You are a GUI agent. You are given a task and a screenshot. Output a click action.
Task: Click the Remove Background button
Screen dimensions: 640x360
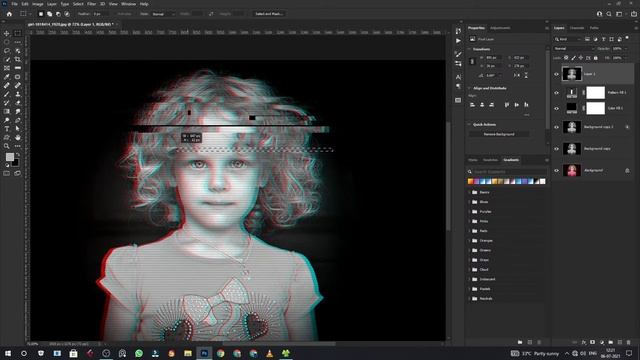(499, 134)
